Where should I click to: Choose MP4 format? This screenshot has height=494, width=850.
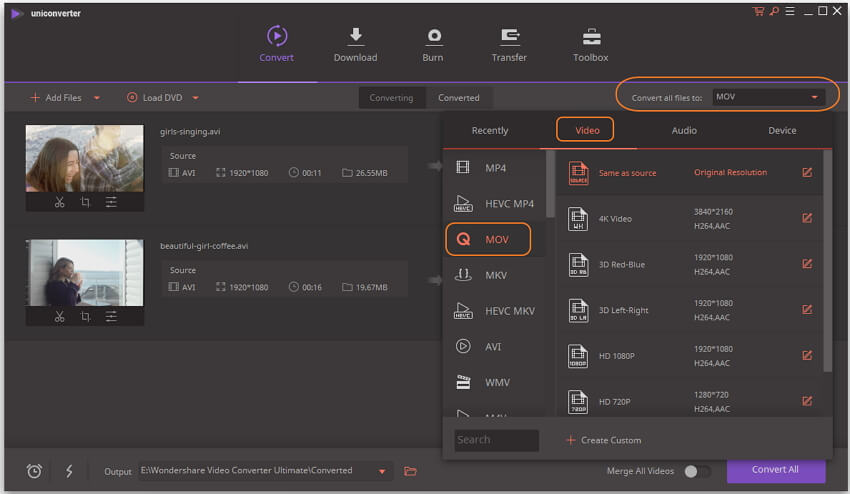[x=494, y=168]
